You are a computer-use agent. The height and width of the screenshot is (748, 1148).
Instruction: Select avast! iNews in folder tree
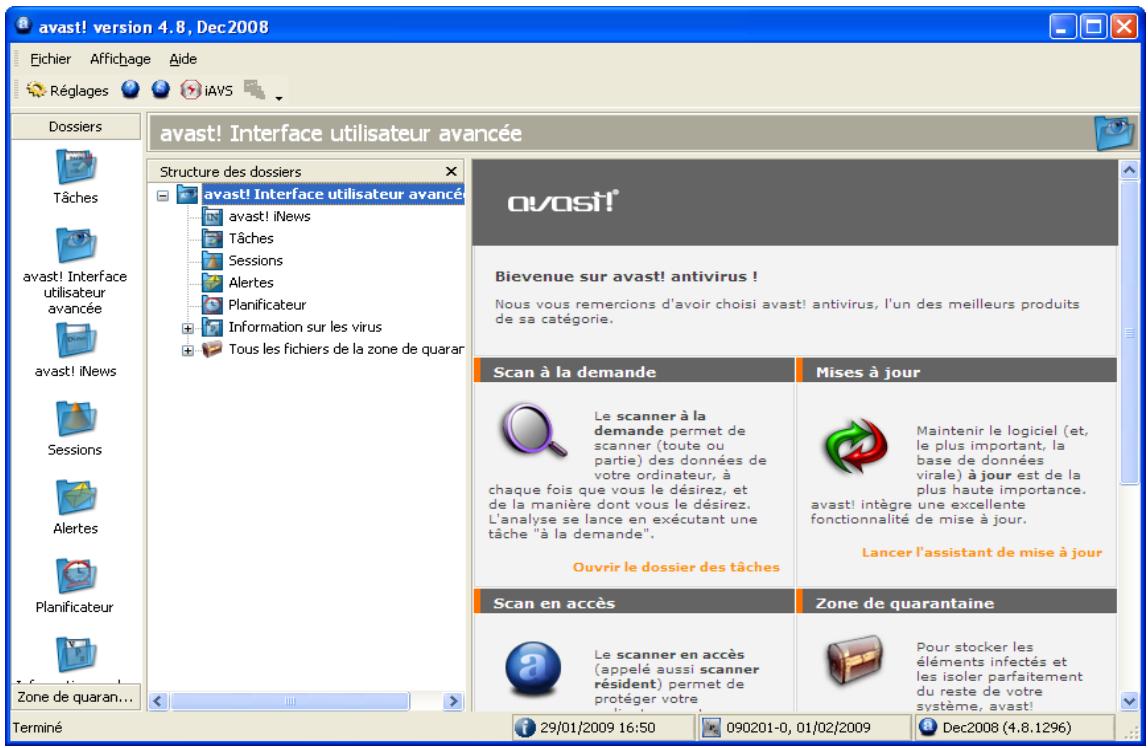(x=269, y=217)
